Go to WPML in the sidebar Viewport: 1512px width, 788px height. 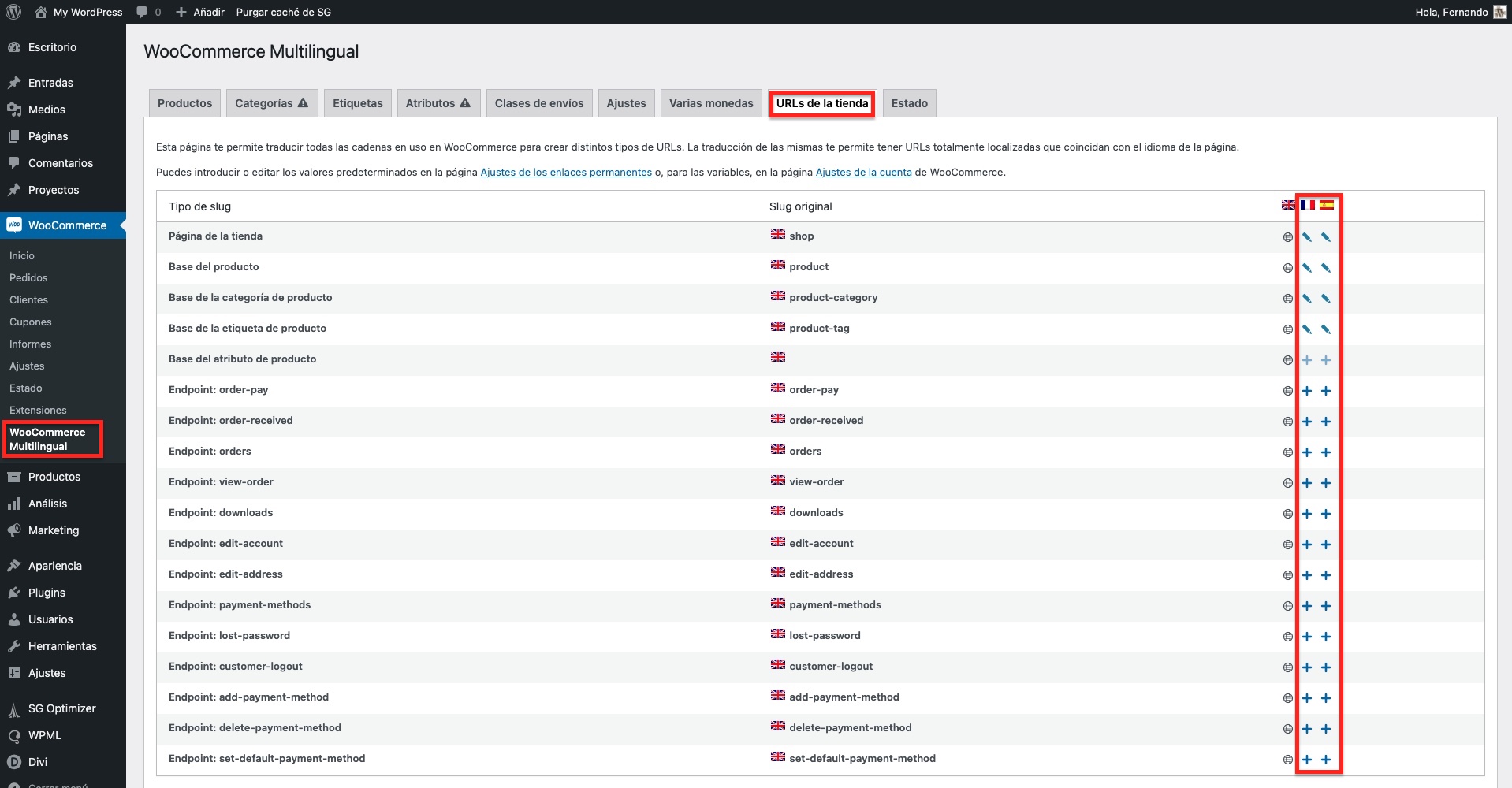click(x=44, y=735)
